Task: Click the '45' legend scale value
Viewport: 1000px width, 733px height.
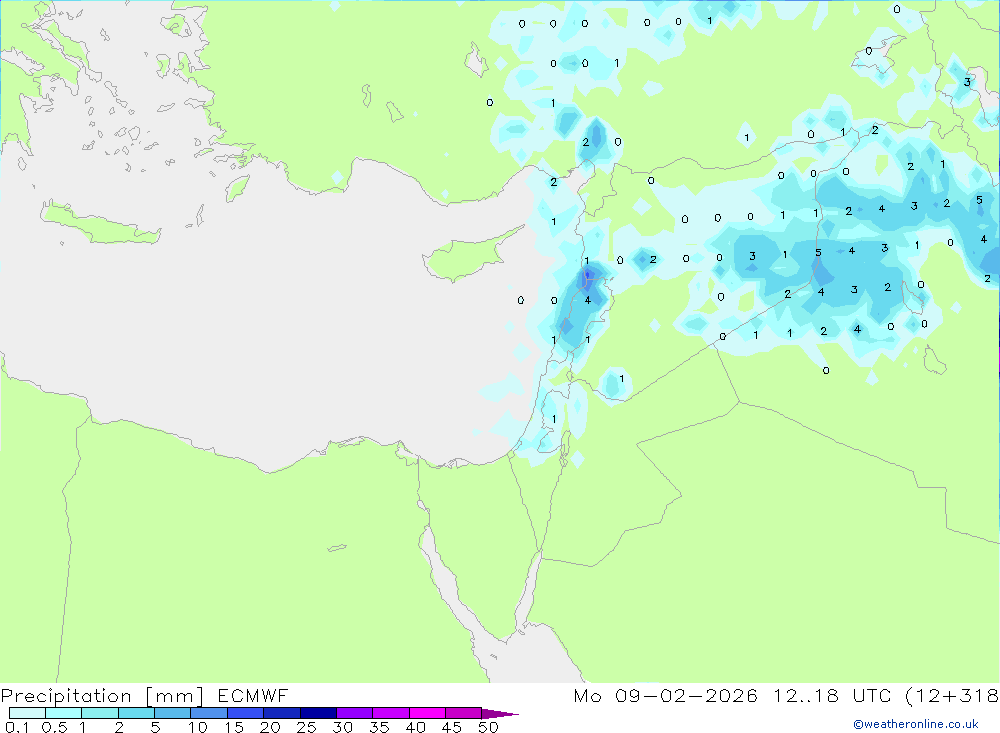Action: (x=452, y=727)
